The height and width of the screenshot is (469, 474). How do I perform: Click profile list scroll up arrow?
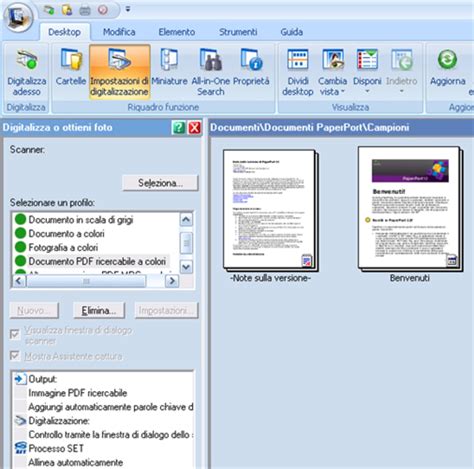click(x=186, y=220)
